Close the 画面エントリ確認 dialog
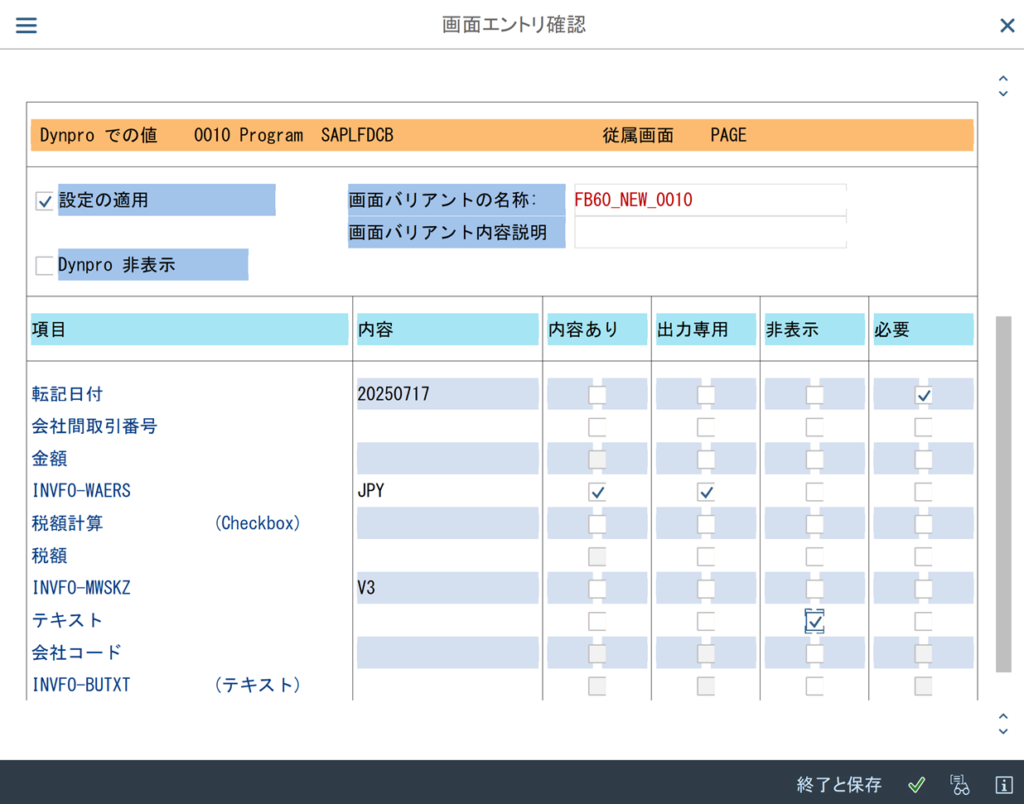This screenshot has width=1024, height=804. click(x=1007, y=25)
